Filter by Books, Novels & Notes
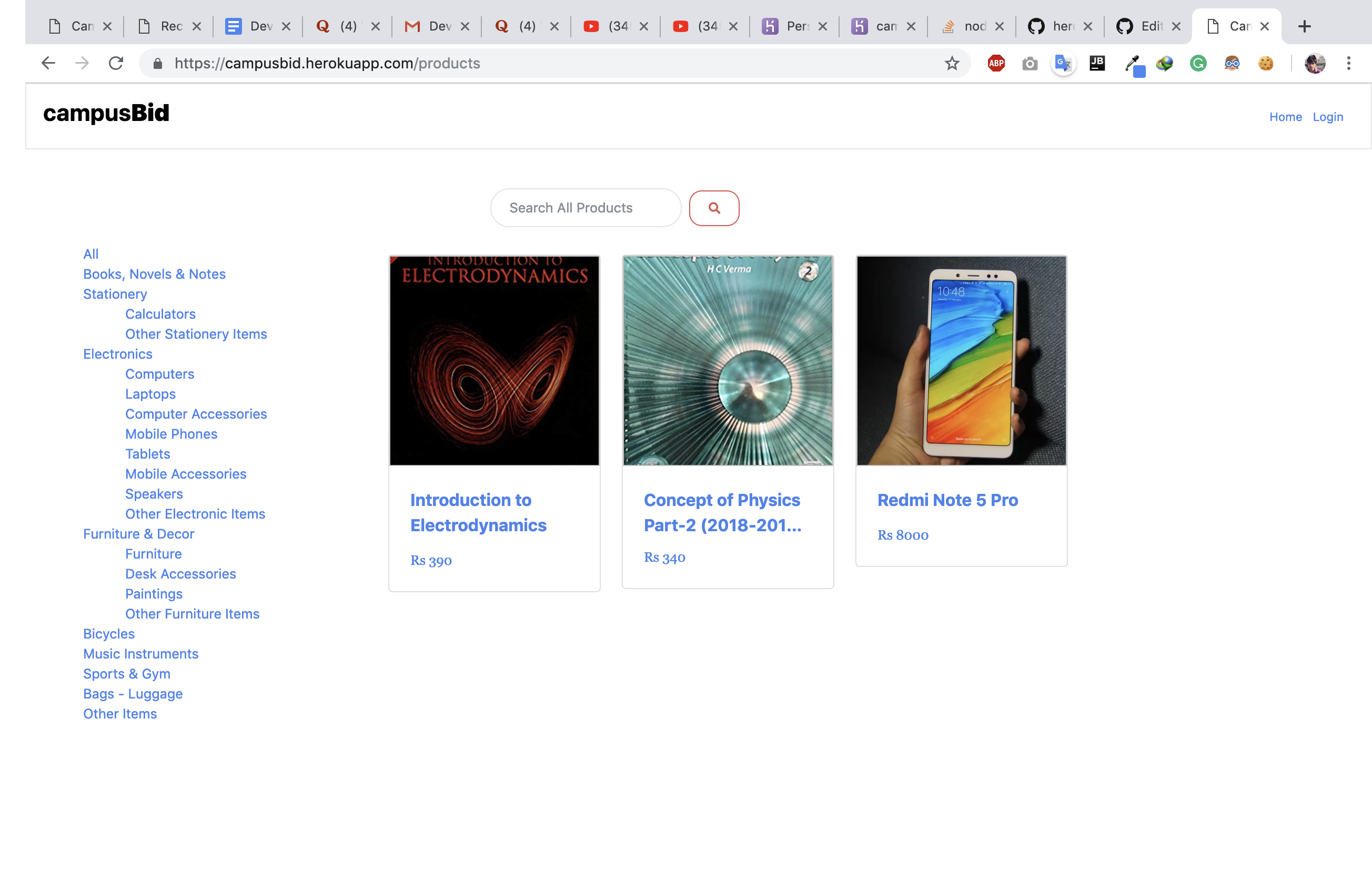The image size is (1372, 871). pyautogui.click(x=155, y=274)
